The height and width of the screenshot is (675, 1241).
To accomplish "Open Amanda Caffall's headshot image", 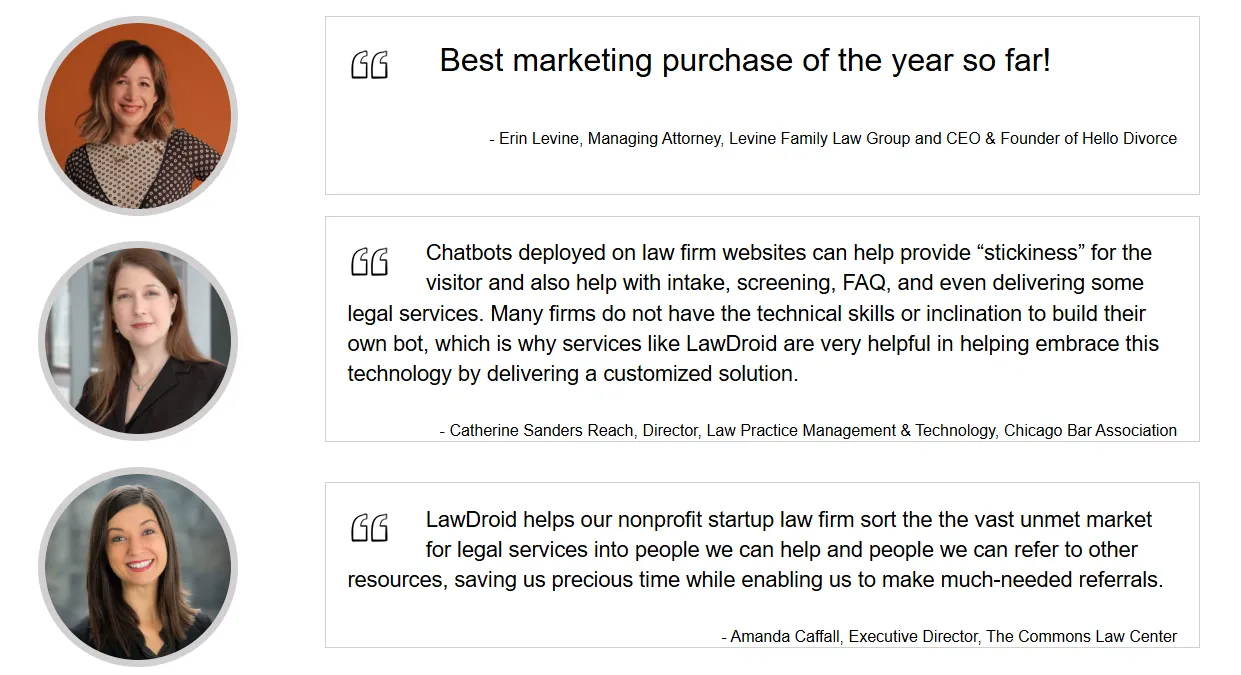I will tap(138, 566).
